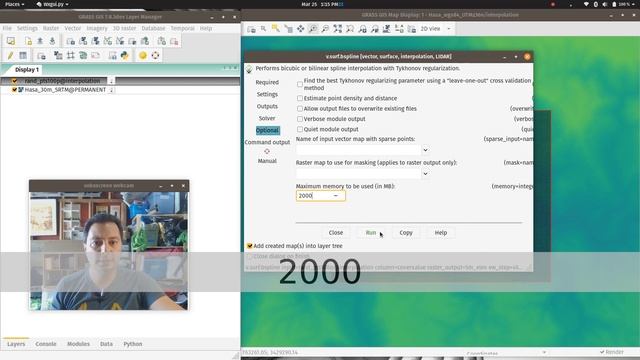Image resolution: width=640 pixels, height=360 pixels.
Task: Add vector map layer icon
Action: tap(108, 41)
